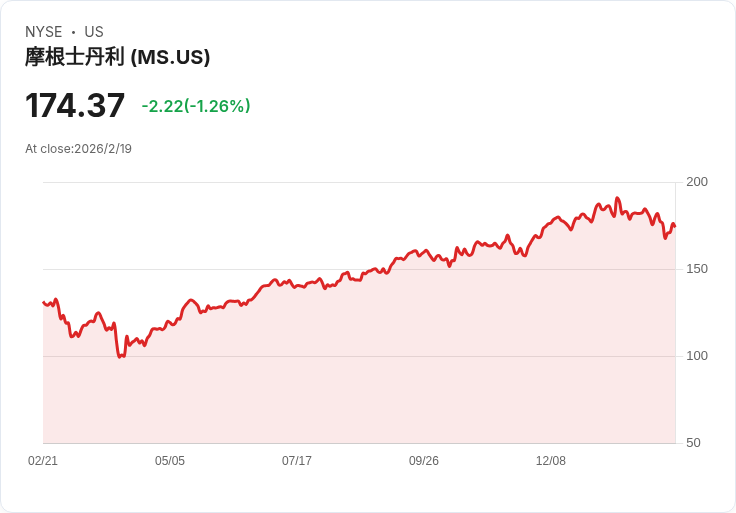Image resolution: width=736 pixels, height=513 pixels.
Task: Click the 100 y-axis label
Action: pyautogui.click(x=697, y=356)
